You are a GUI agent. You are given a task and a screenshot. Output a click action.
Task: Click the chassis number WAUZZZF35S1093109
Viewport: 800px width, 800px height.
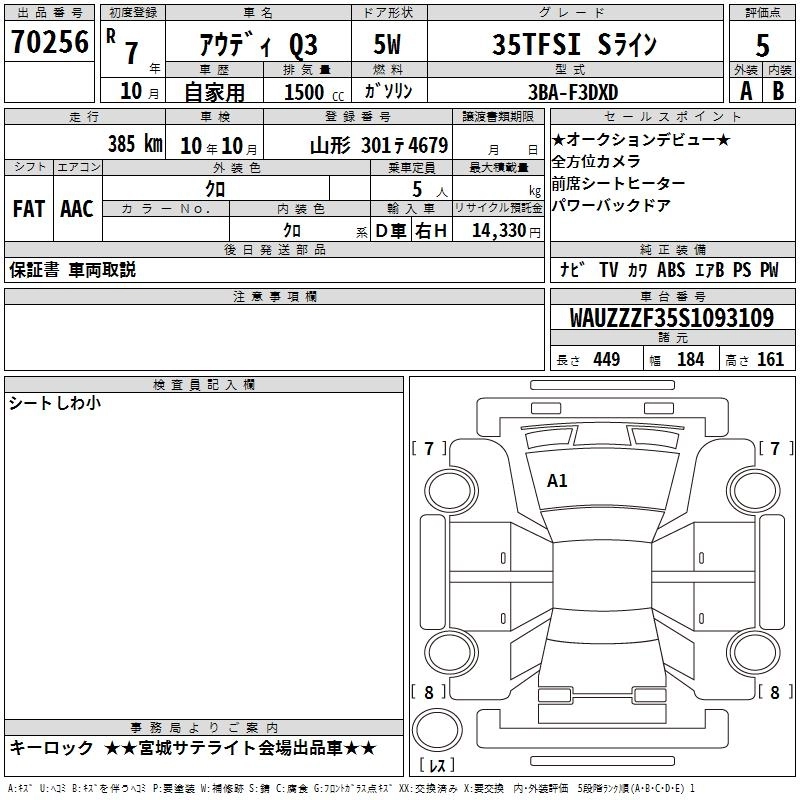tap(672, 318)
